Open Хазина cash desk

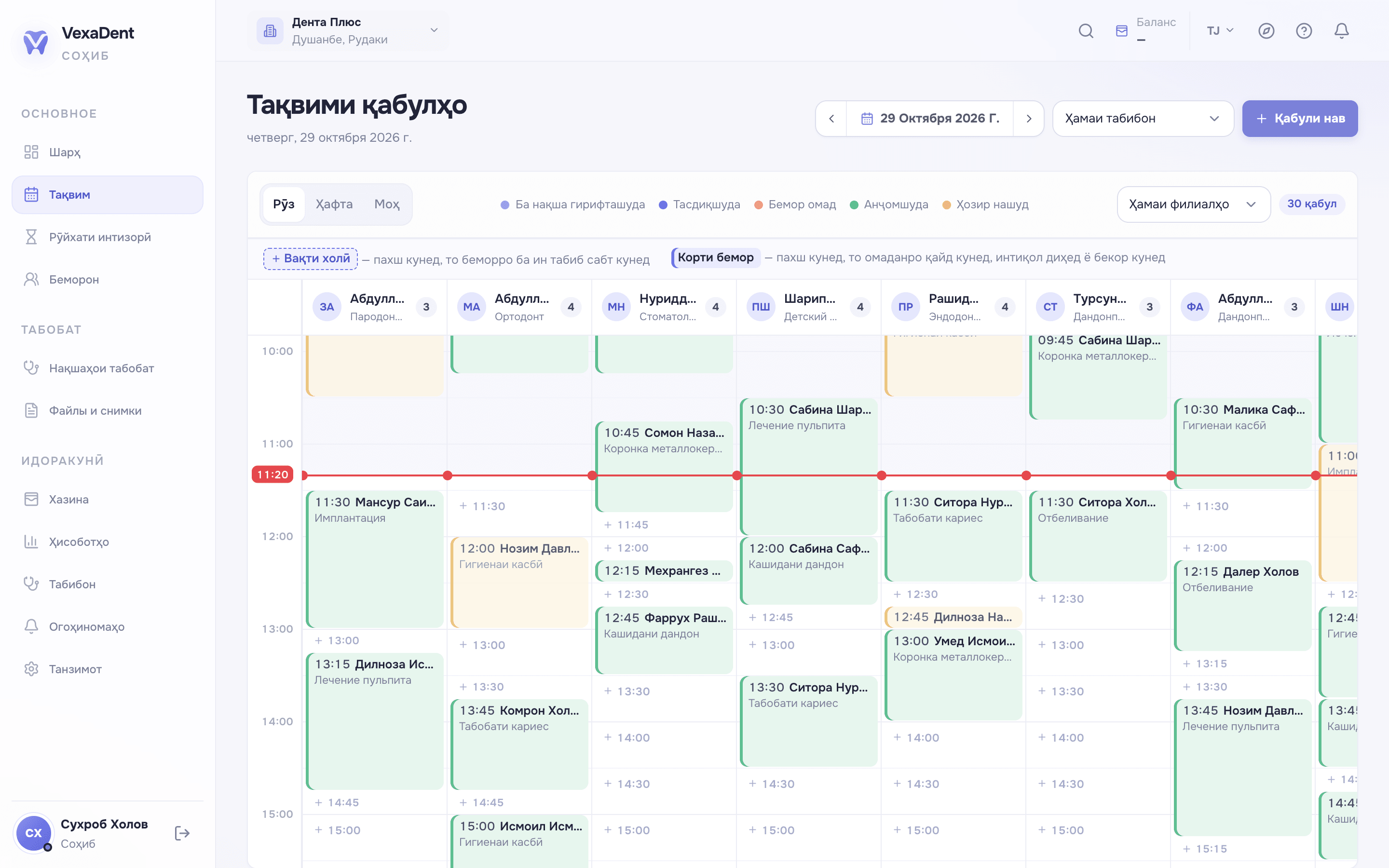(x=108, y=500)
